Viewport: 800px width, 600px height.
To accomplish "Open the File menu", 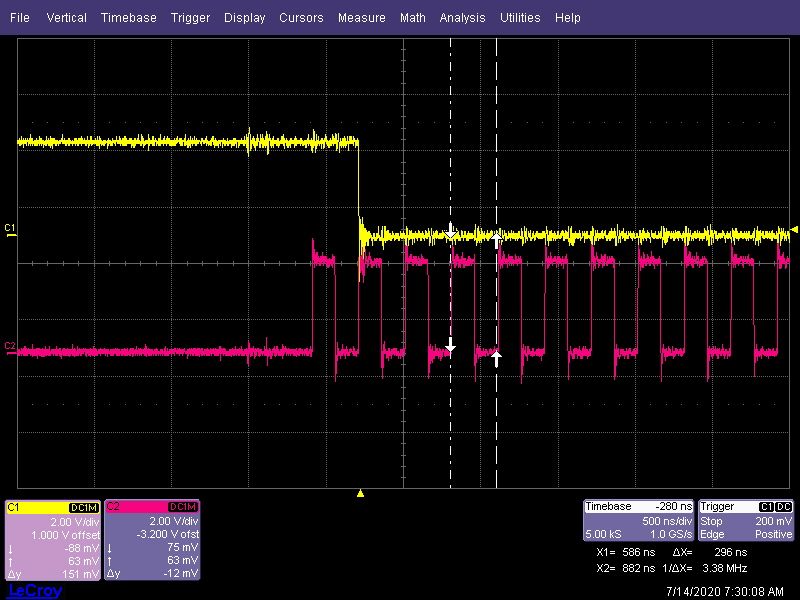I will 19,17.
